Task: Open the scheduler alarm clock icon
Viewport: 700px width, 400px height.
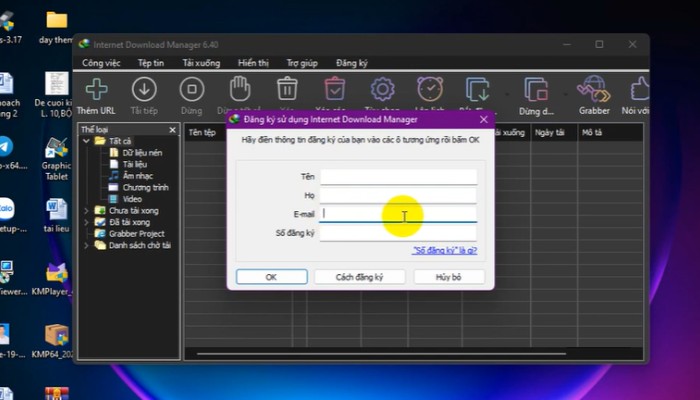Action: [430, 88]
